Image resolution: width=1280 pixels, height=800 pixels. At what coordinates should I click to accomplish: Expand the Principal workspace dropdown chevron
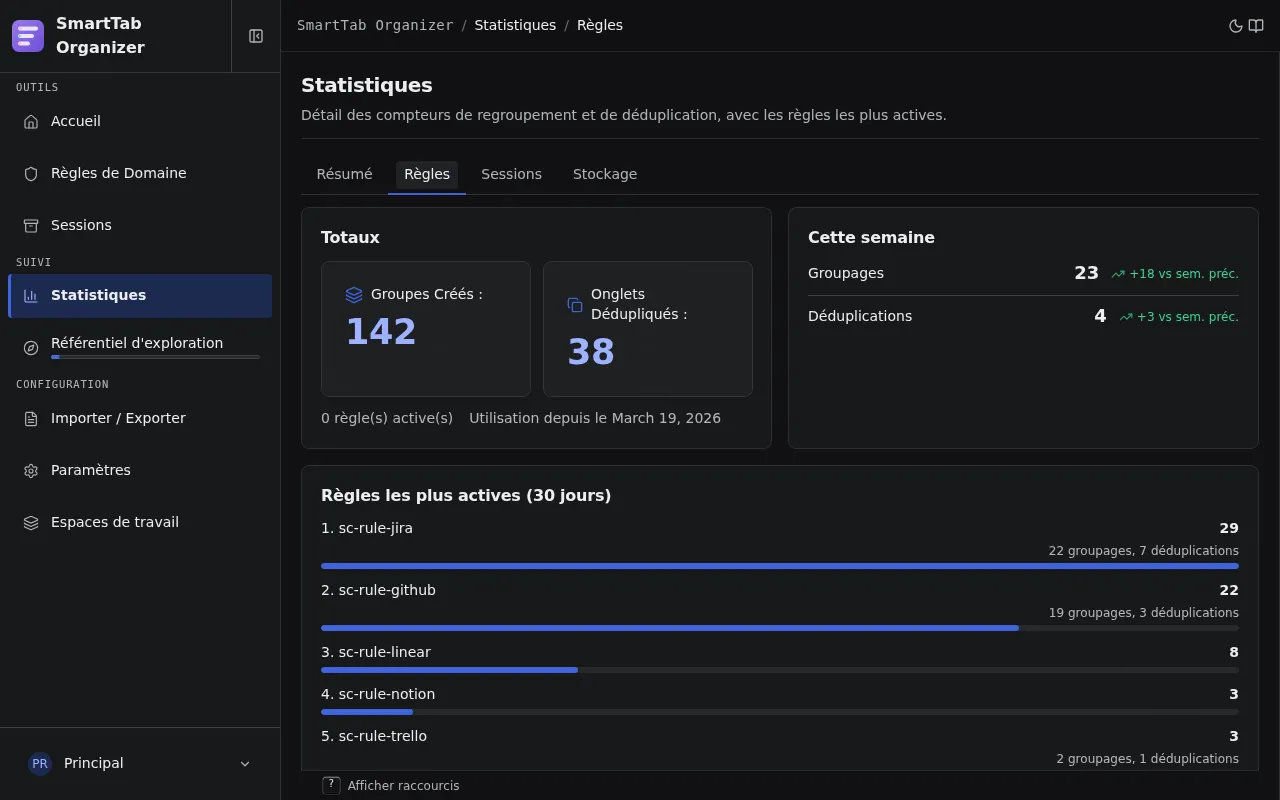pos(245,764)
